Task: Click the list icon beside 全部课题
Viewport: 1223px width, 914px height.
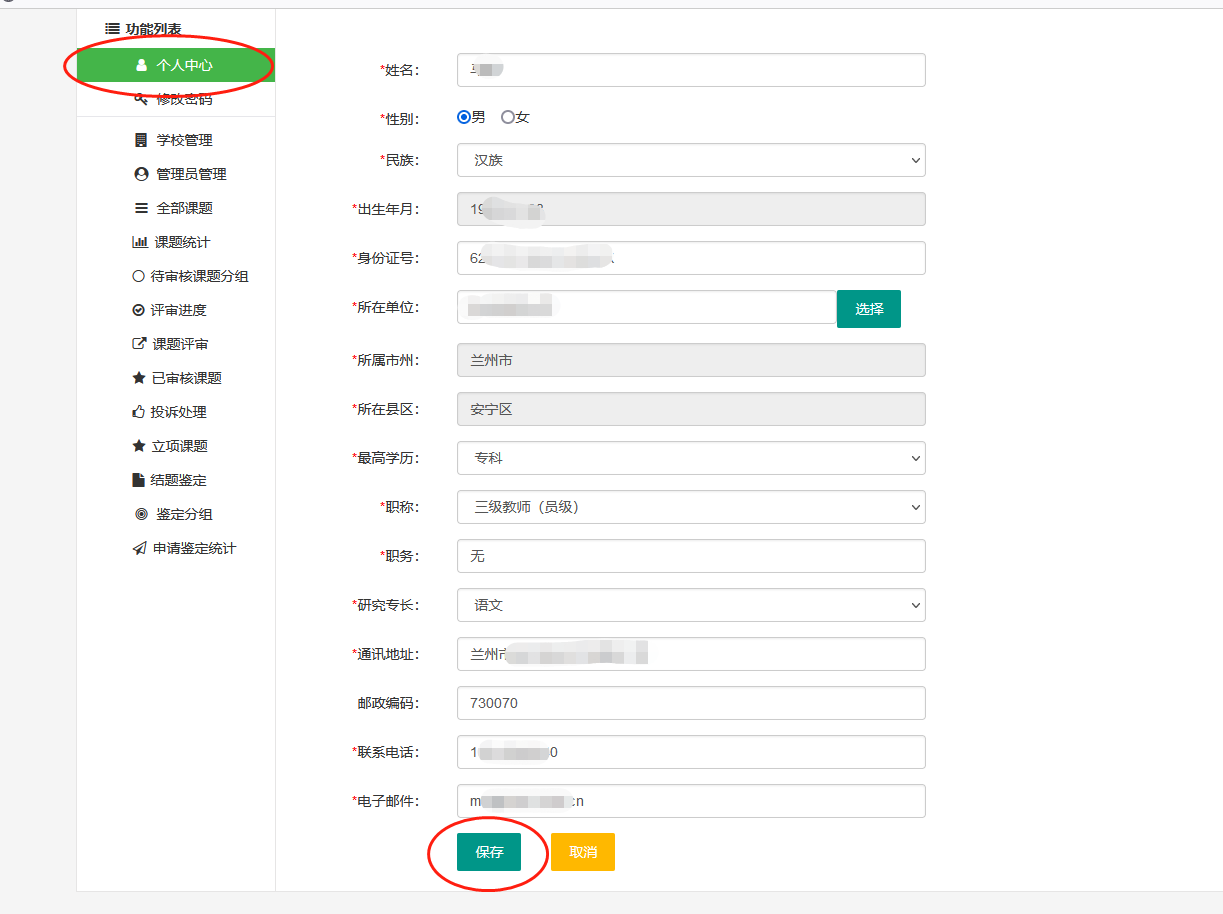Action: coord(141,208)
